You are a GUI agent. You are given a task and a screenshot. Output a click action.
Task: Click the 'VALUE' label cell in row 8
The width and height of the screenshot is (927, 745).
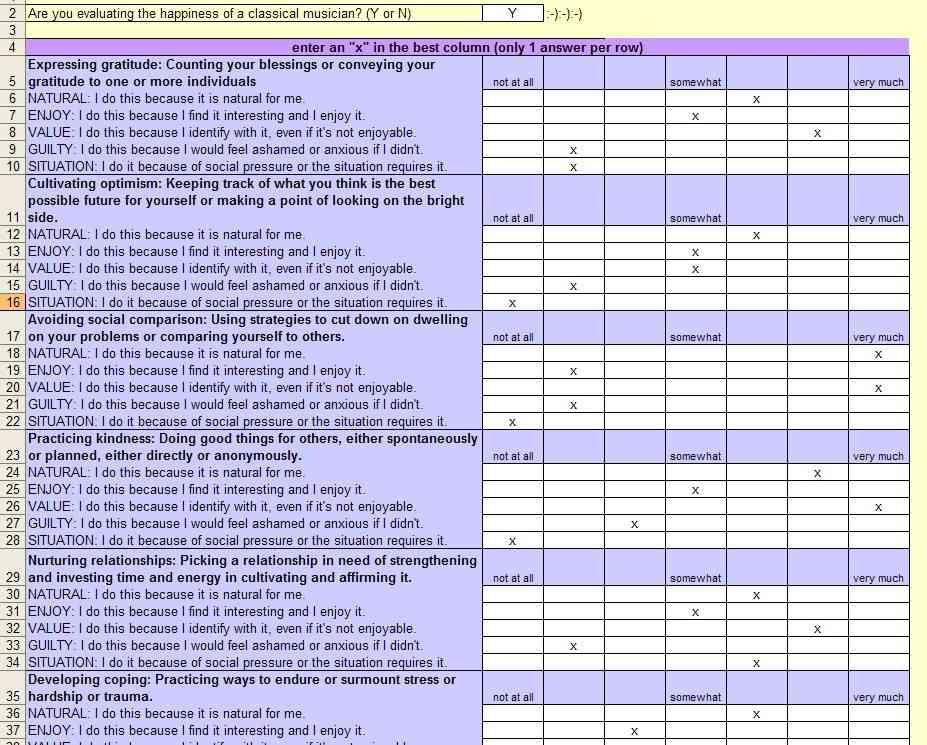(x=254, y=132)
